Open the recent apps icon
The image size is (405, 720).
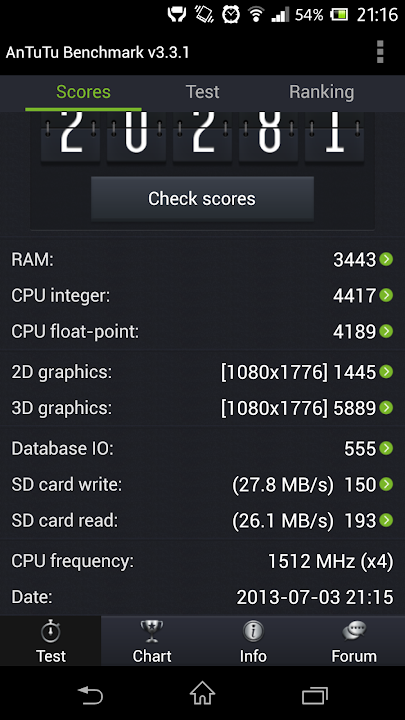tap(315, 695)
